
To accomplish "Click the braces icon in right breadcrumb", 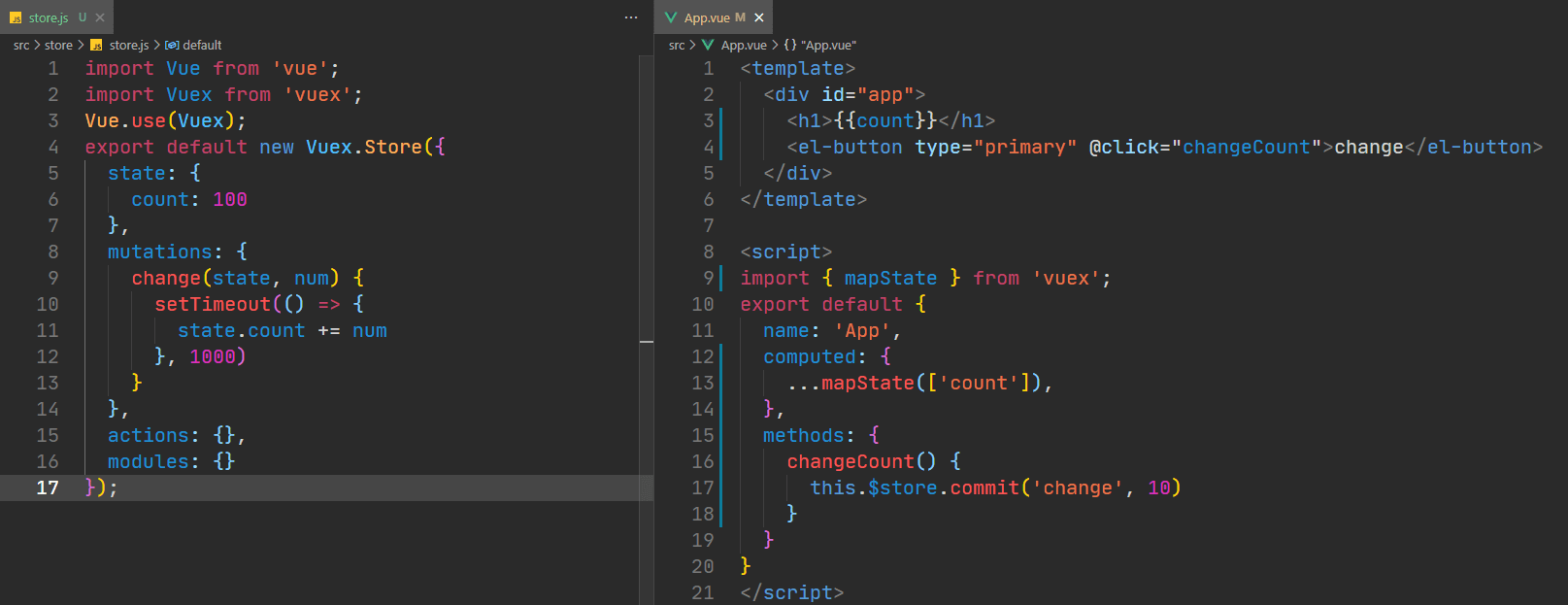I will [790, 45].
